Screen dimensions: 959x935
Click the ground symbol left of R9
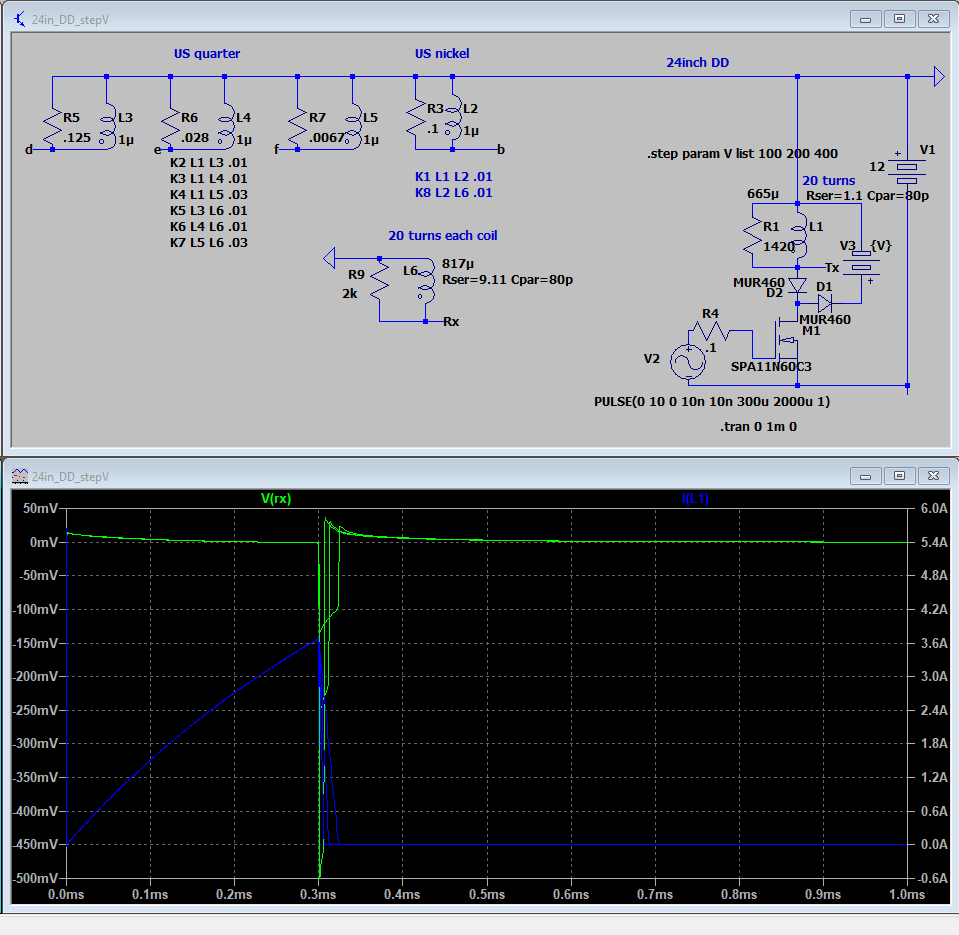coord(329,259)
